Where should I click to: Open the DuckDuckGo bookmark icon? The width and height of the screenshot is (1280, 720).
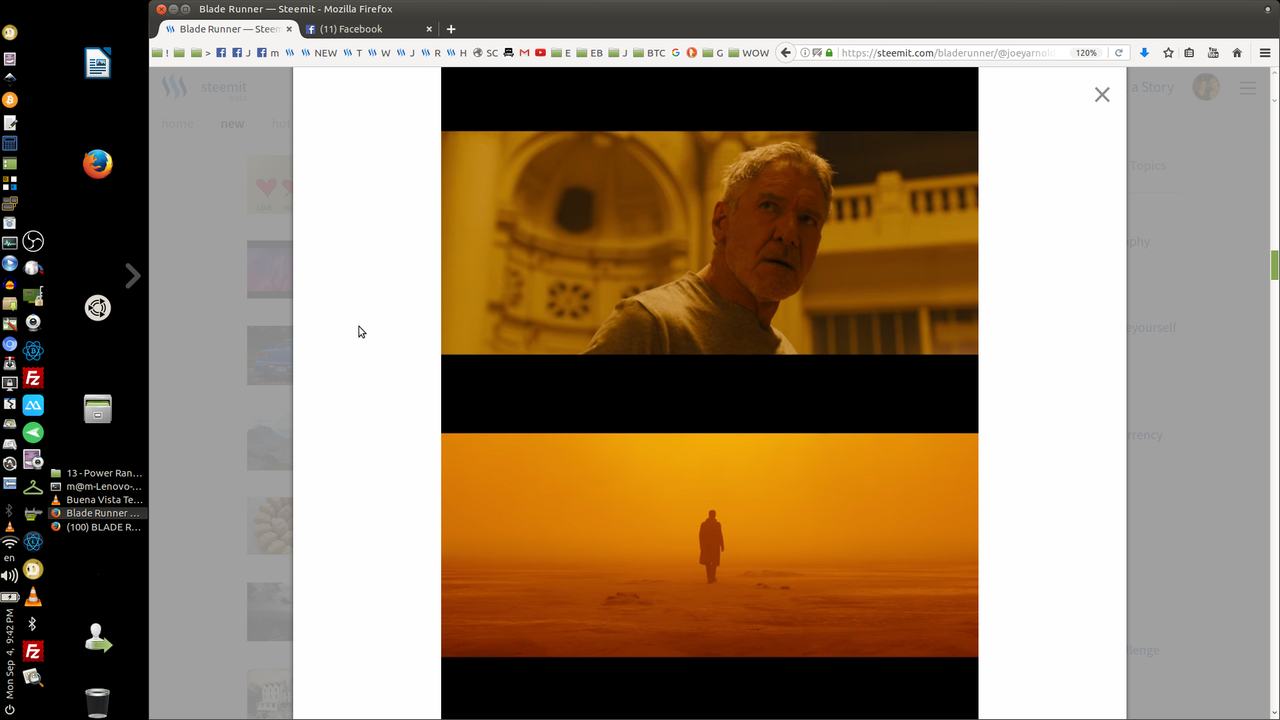[691, 52]
